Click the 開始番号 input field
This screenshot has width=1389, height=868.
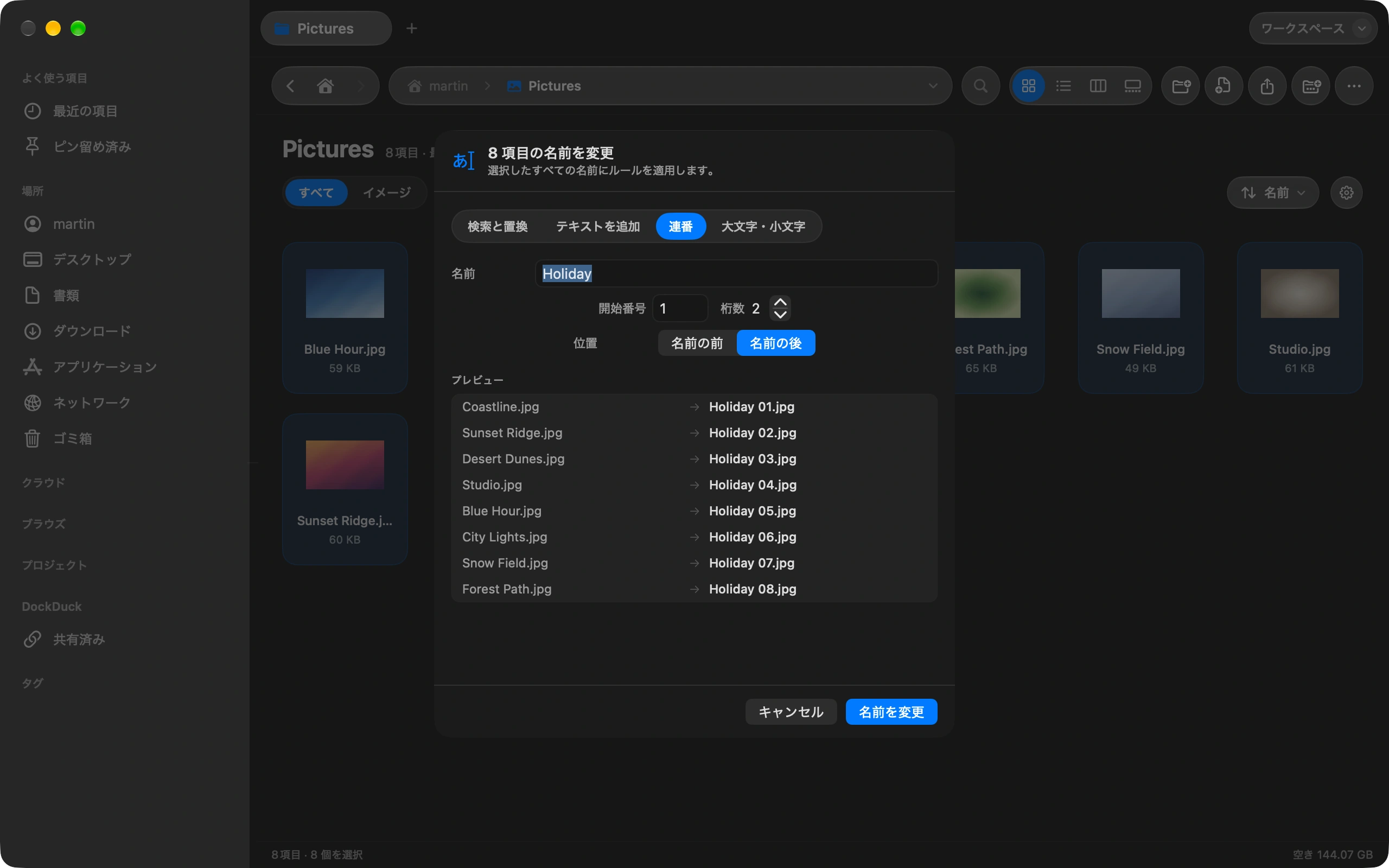[x=680, y=309]
